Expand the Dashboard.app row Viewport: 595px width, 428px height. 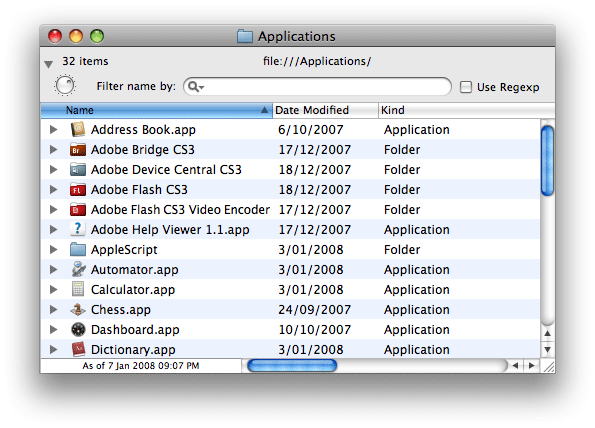[54, 329]
